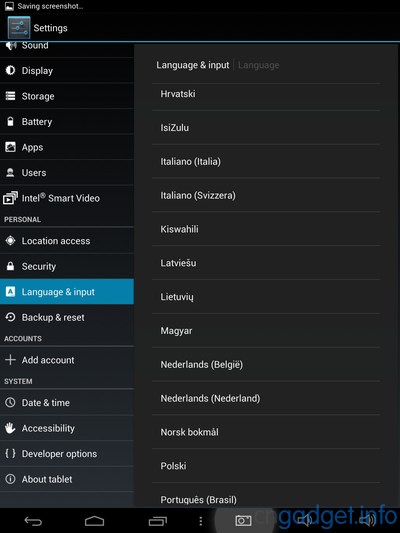Screen dimensions: 400x533
Task: Tap the screenshot camera icon in navigation bar
Action: [x=243, y=520]
